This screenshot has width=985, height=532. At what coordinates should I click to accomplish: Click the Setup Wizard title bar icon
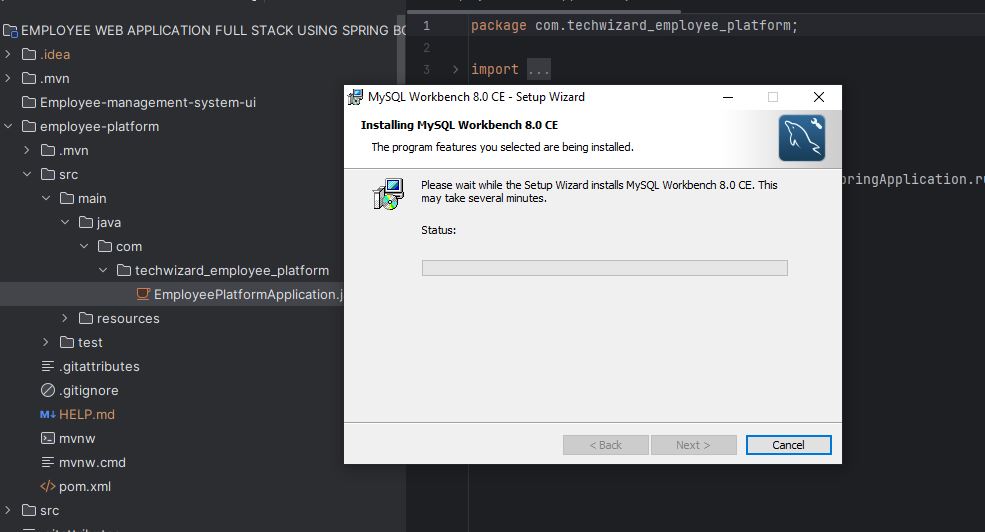click(x=355, y=97)
